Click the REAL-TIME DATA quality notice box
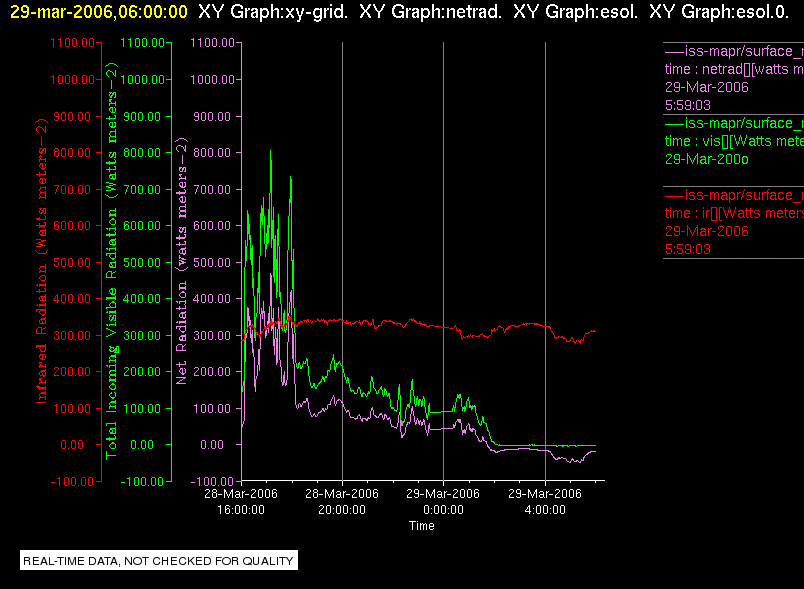 [159, 560]
